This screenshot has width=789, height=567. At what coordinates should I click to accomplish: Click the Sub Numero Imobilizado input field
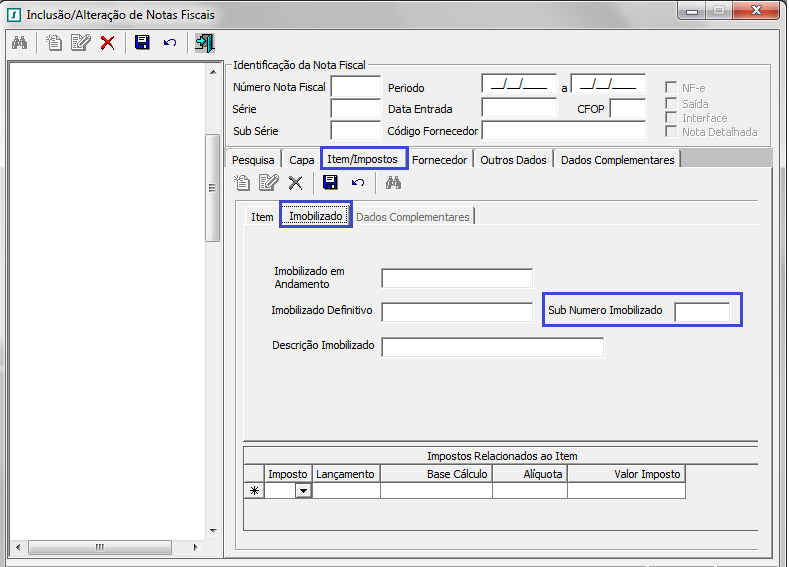click(702, 312)
